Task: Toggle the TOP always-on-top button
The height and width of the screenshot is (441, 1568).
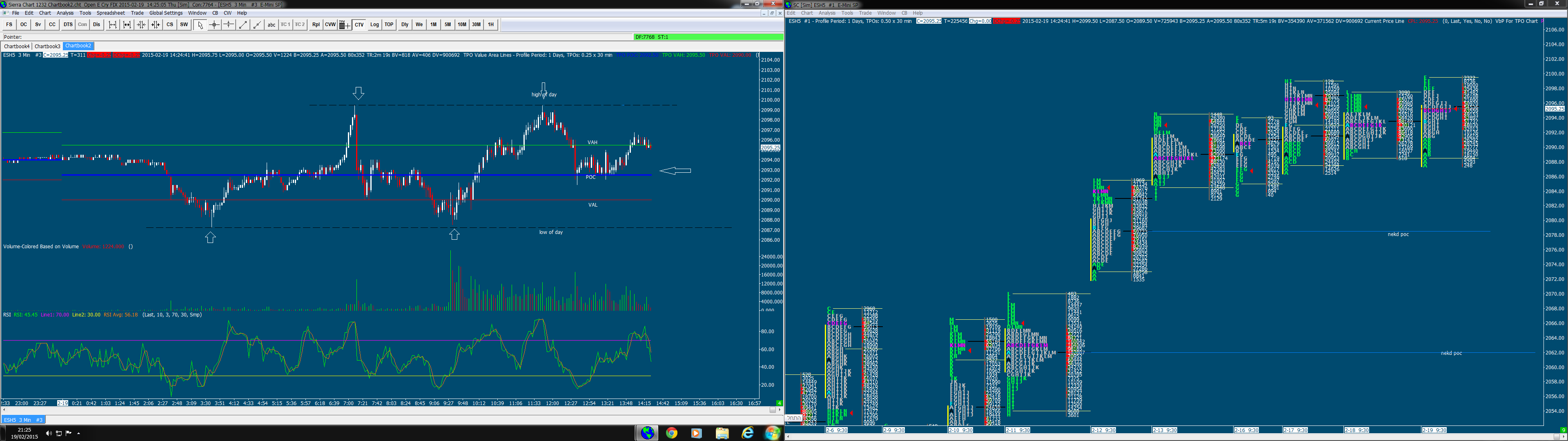Action: (389, 24)
